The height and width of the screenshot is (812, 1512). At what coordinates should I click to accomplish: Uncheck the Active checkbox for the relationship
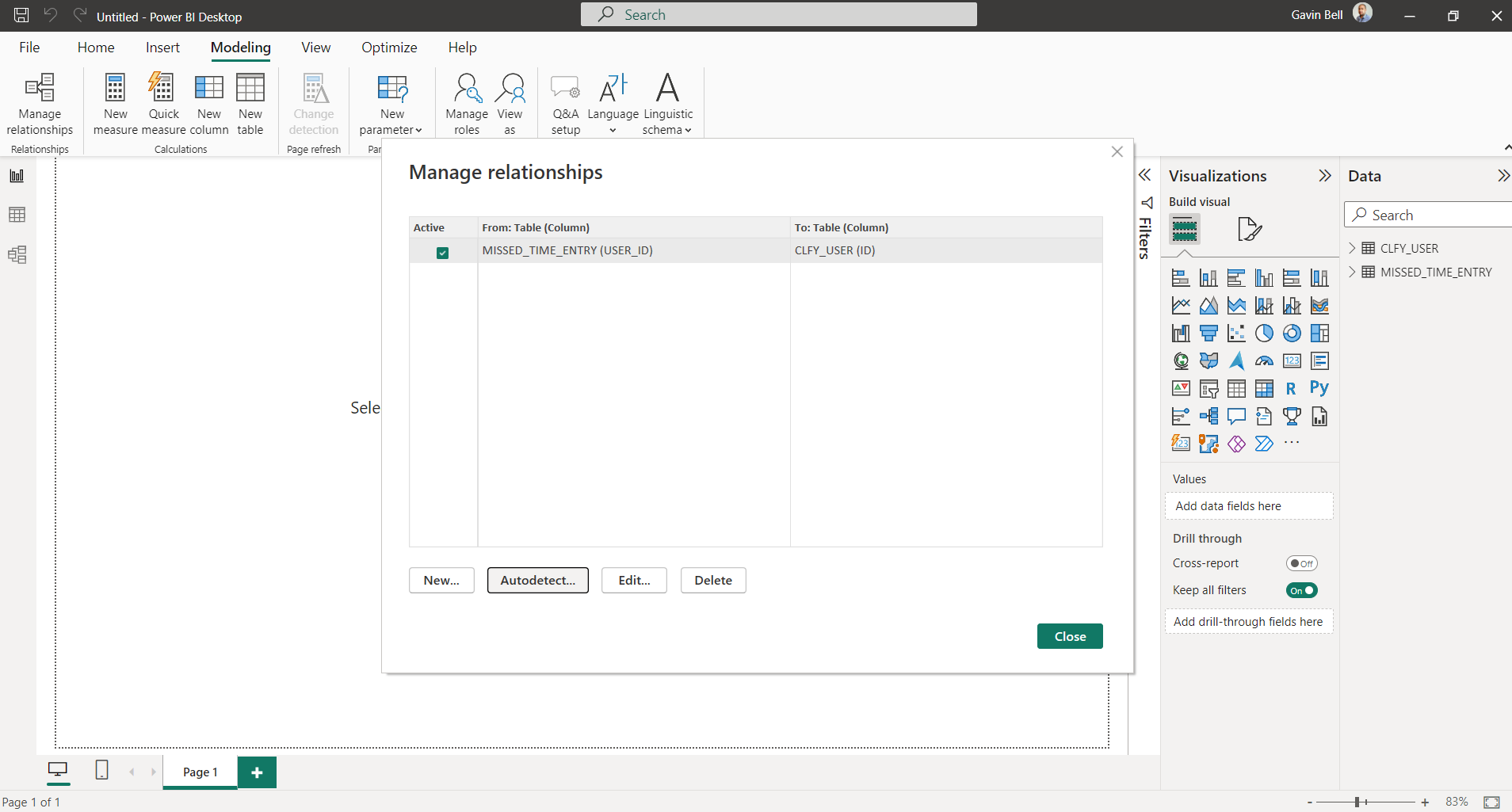click(x=442, y=253)
